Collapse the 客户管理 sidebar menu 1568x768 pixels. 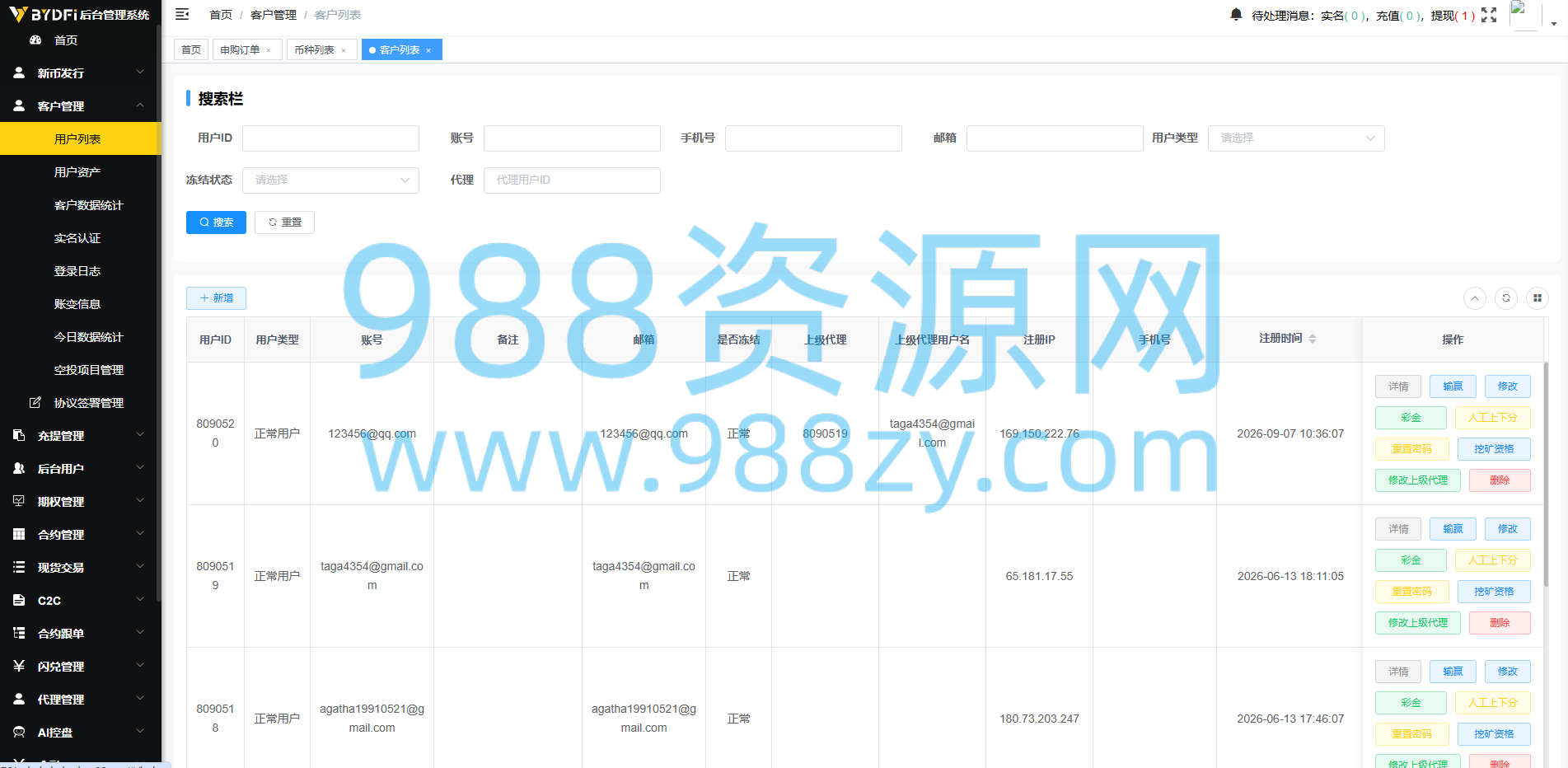tap(81, 105)
